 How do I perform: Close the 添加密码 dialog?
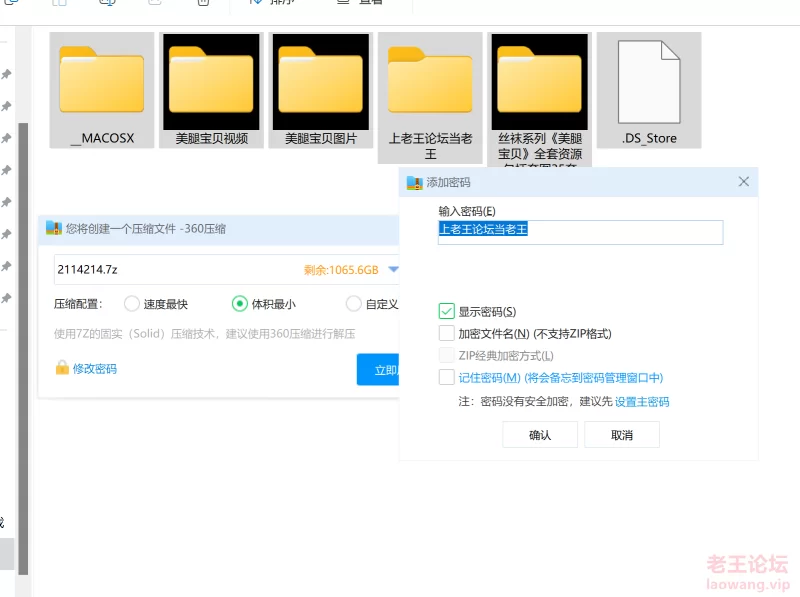coord(743,182)
